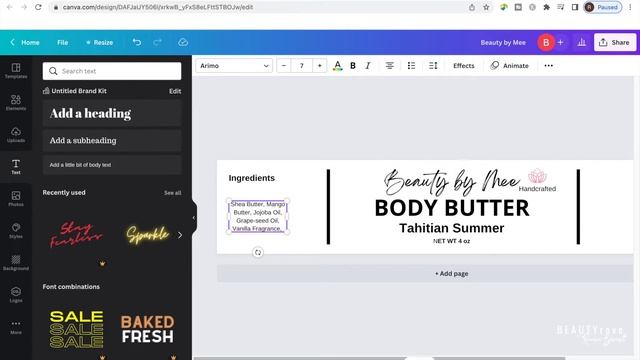This screenshot has height=360, width=640.
Task: Open the Effects panel
Action: click(464, 66)
